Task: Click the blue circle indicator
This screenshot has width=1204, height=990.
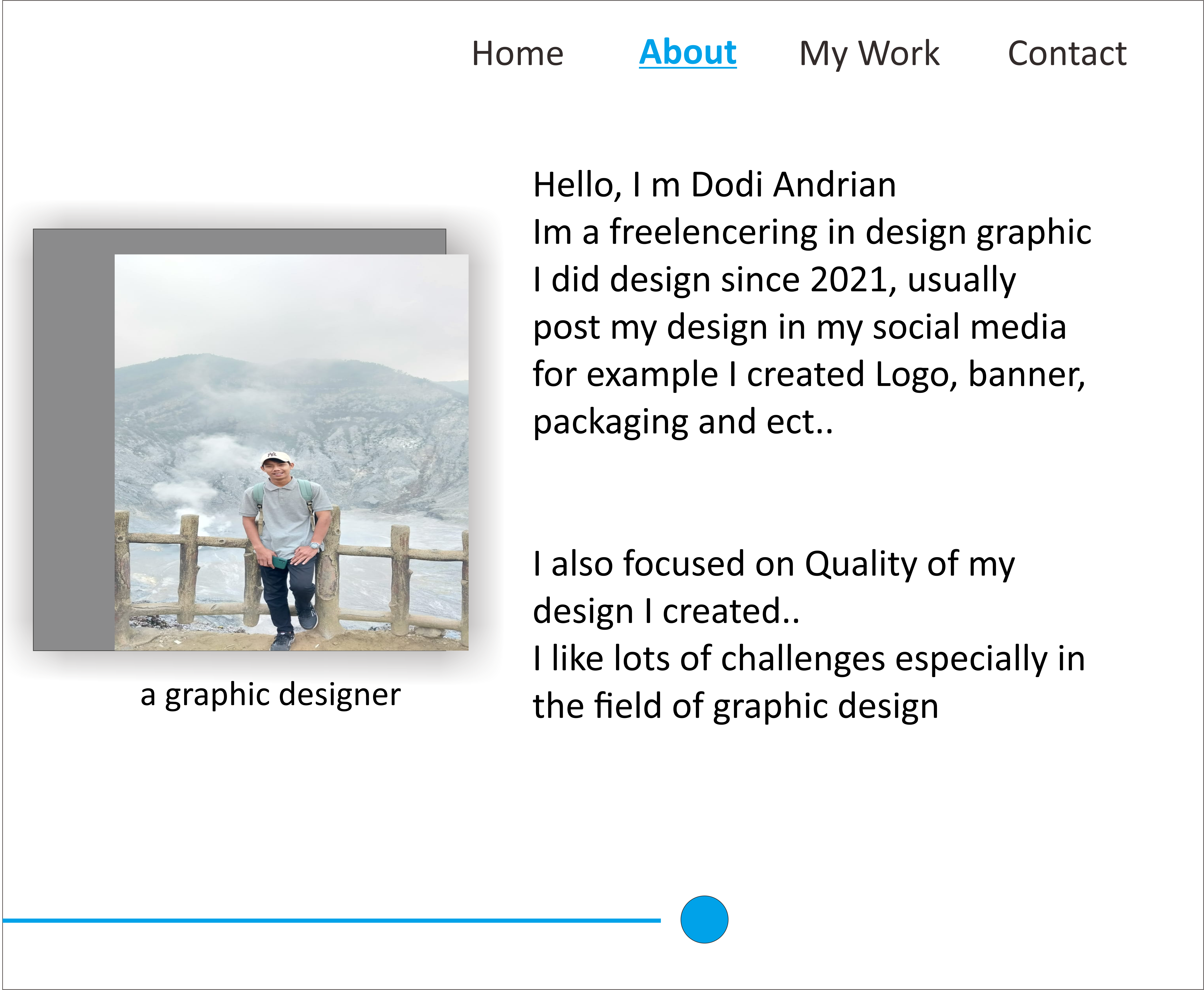Action: [x=704, y=919]
